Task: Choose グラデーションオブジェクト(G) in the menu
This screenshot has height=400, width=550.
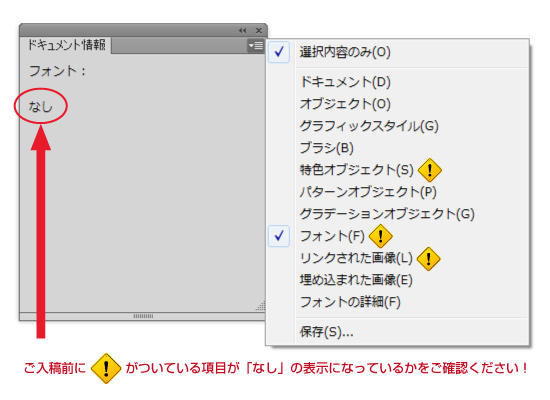Action: (x=387, y=214)
